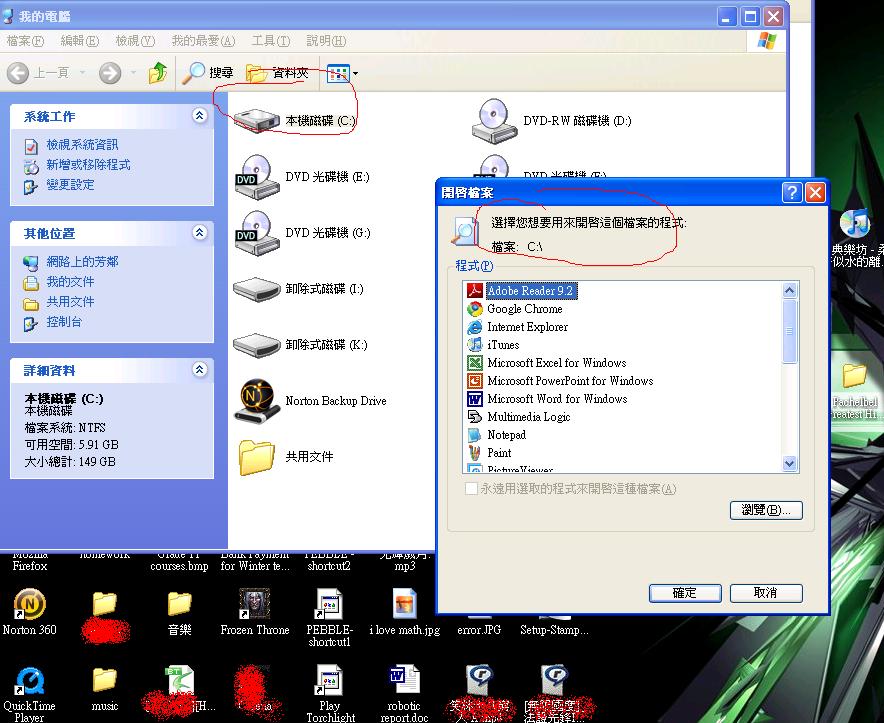Collapse the 其他位置 panel
Viewport: 884px width, 723px height.
pyautogui.click(x=200, y=233)
